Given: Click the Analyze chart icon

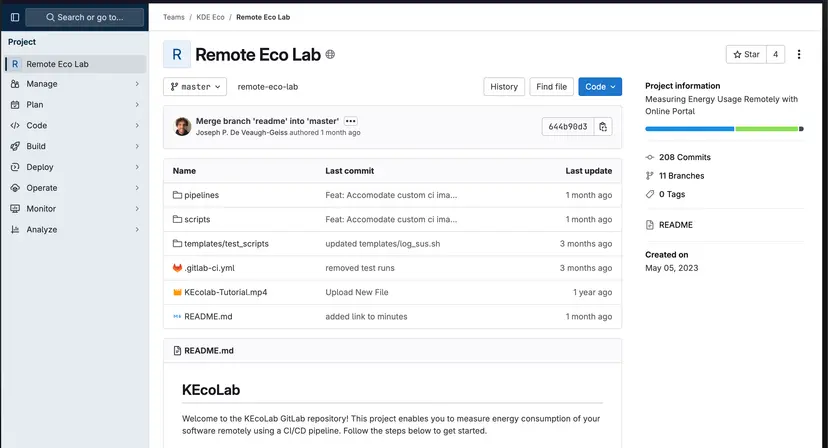Looking at the screenshot, I should coord(15,229).
